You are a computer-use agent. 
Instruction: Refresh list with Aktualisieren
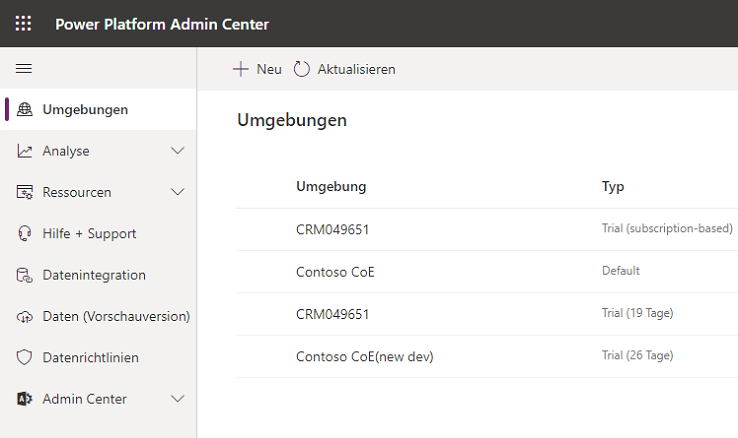[x=345, y=69]
